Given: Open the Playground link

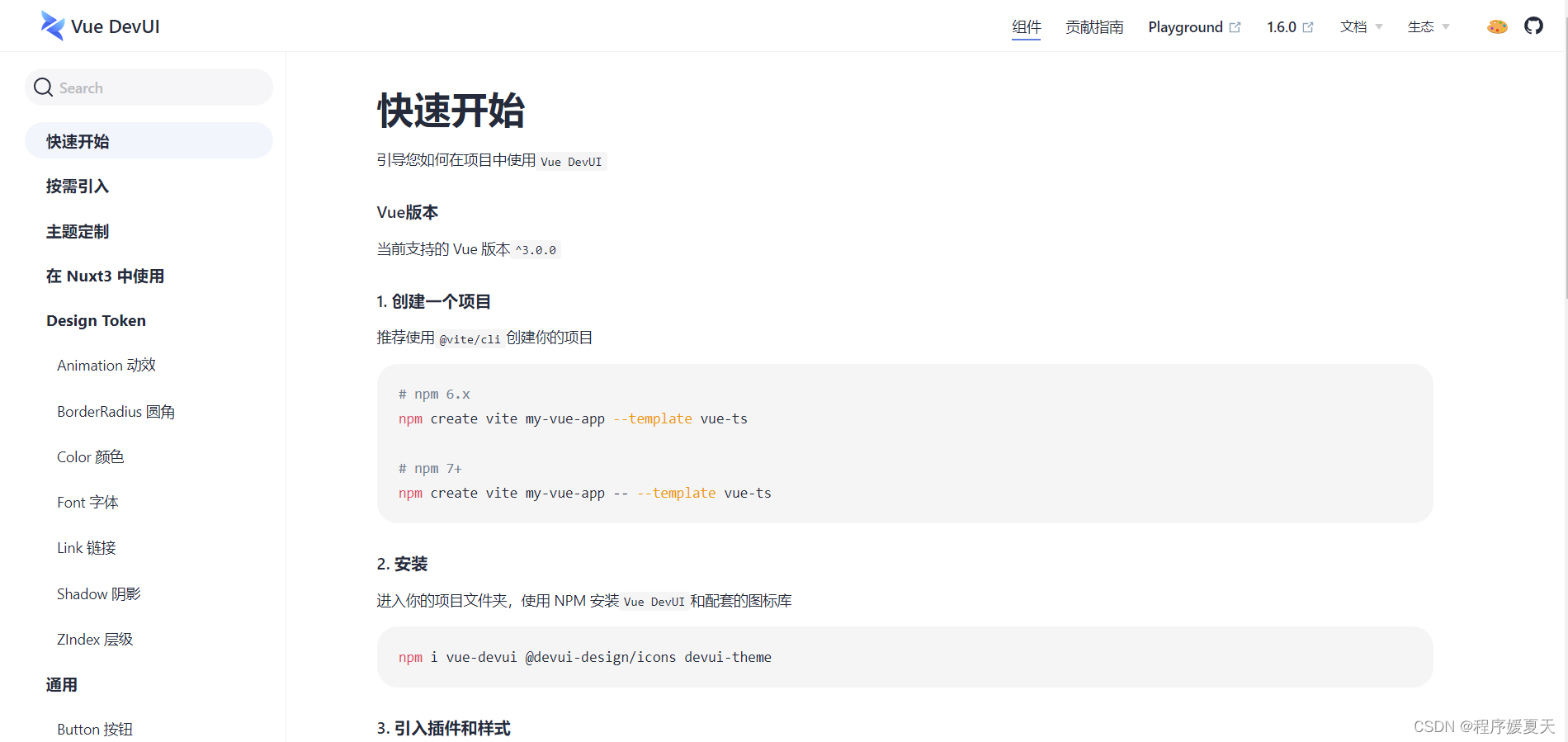Looking at the screenshot, I should pyautogui.click(x=1185, y=27).
